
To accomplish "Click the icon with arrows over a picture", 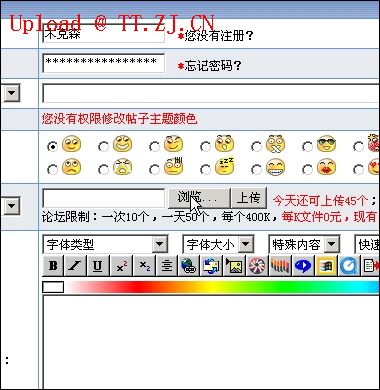I will click(212, 266).
